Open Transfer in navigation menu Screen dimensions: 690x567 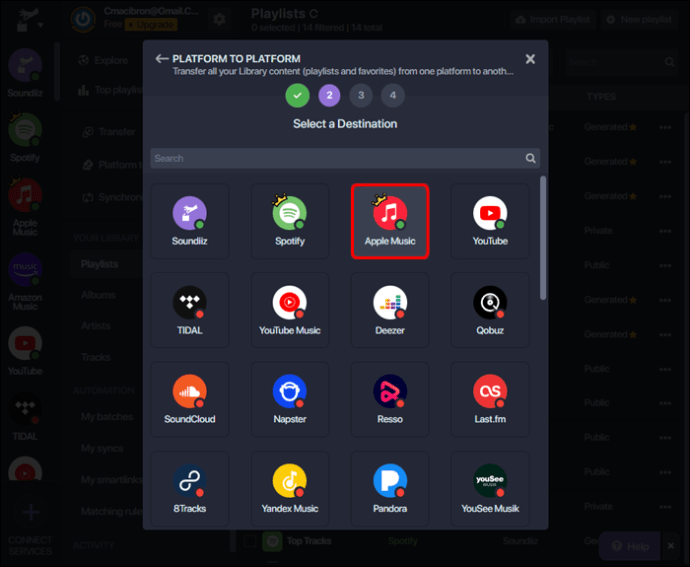[x=110, y=132]
